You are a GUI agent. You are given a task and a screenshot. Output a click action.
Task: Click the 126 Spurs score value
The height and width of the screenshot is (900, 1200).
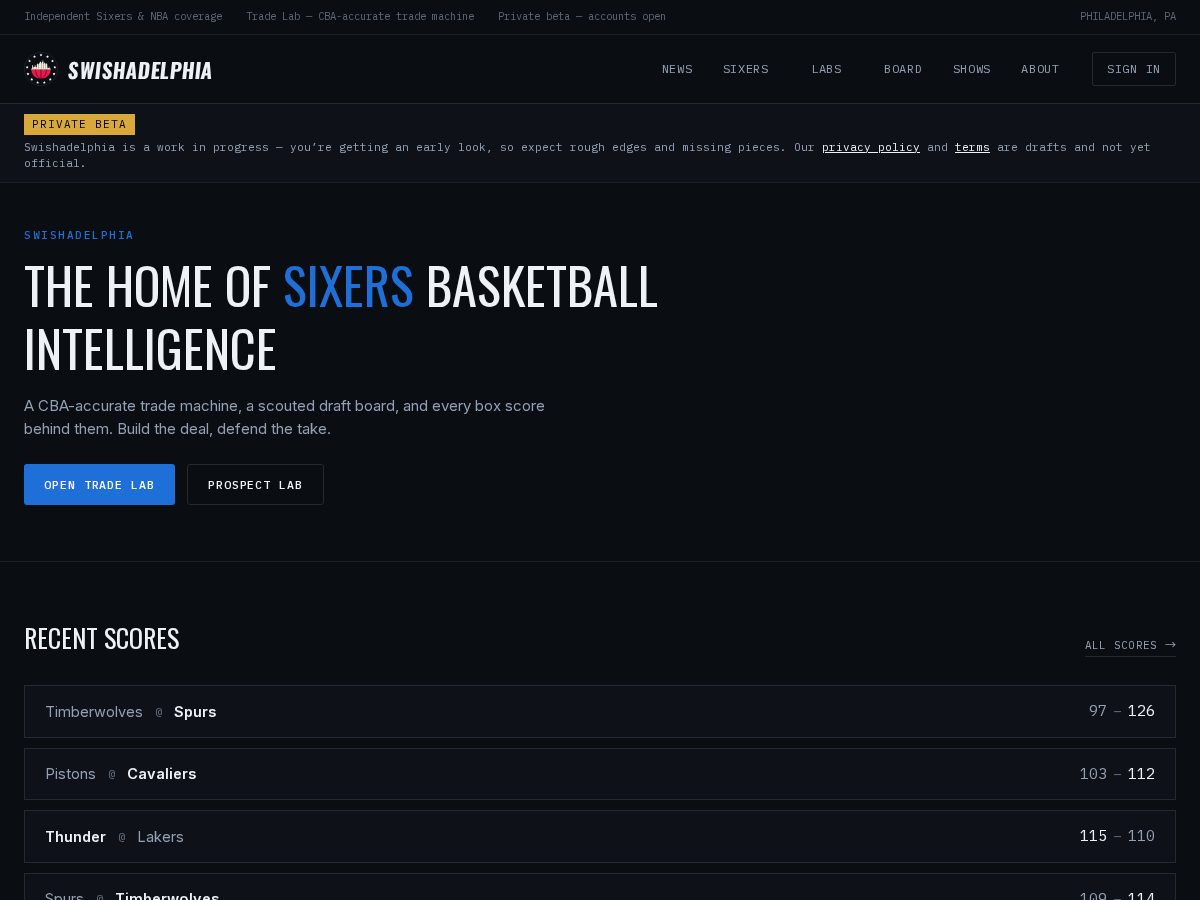1141,711
